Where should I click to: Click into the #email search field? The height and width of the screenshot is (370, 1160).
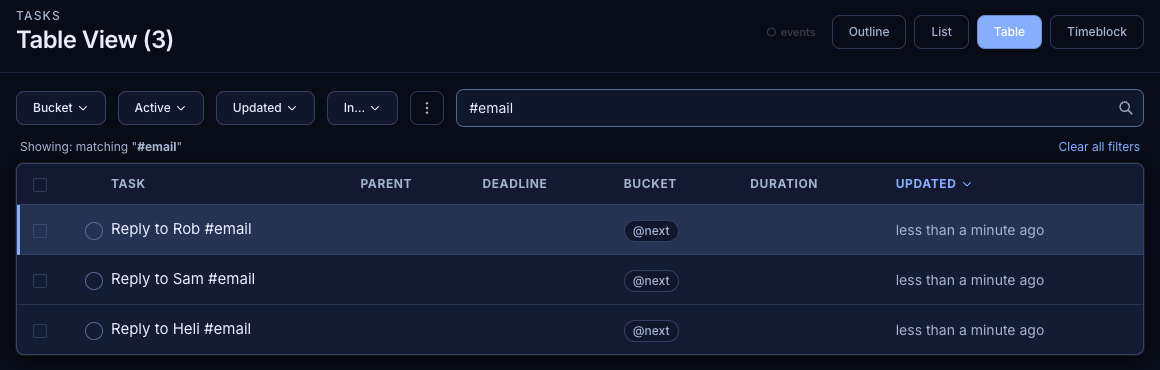click(800, 108)
